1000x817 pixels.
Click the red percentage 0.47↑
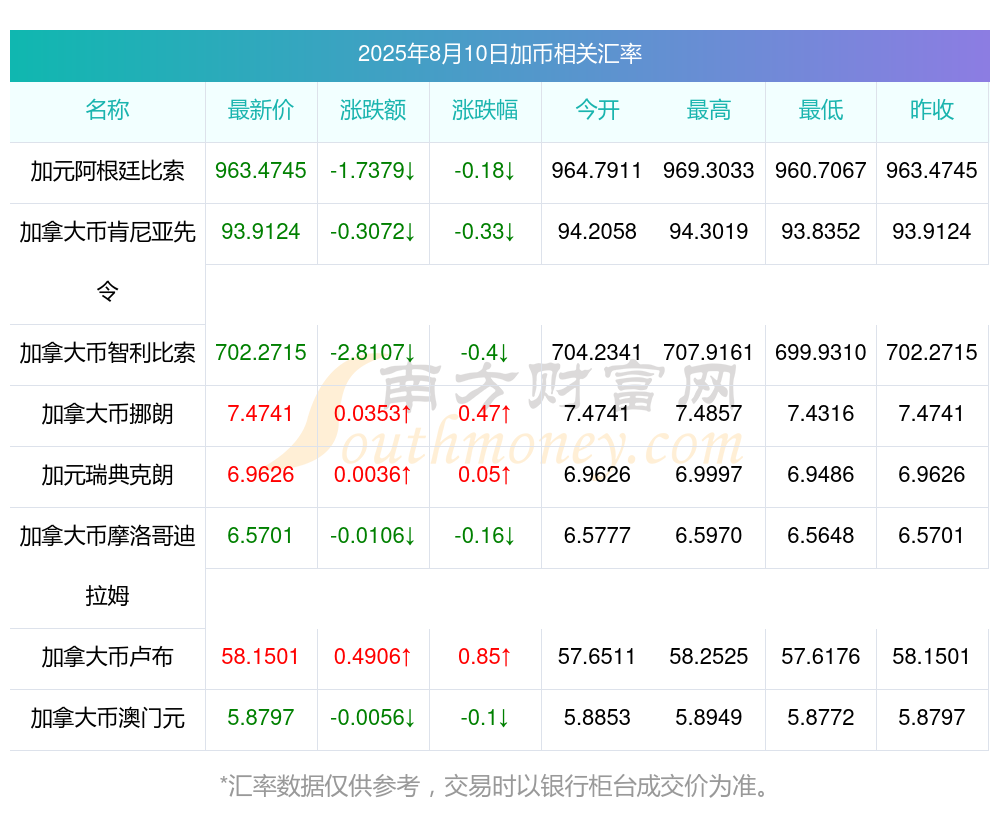(485, 414)
